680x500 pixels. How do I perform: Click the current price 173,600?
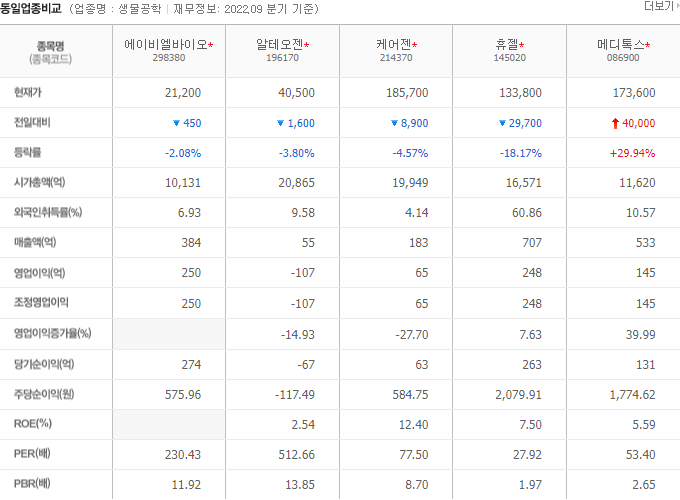coord(634,93)
